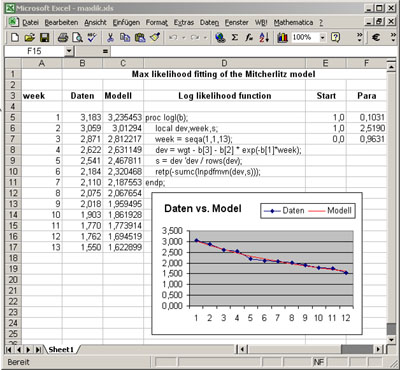Image resolution: width=400 pixels, height=370 pixels.
Task: Launch the Chart Wizard icon
Action: pyautogui.click(x=282, y=37)
